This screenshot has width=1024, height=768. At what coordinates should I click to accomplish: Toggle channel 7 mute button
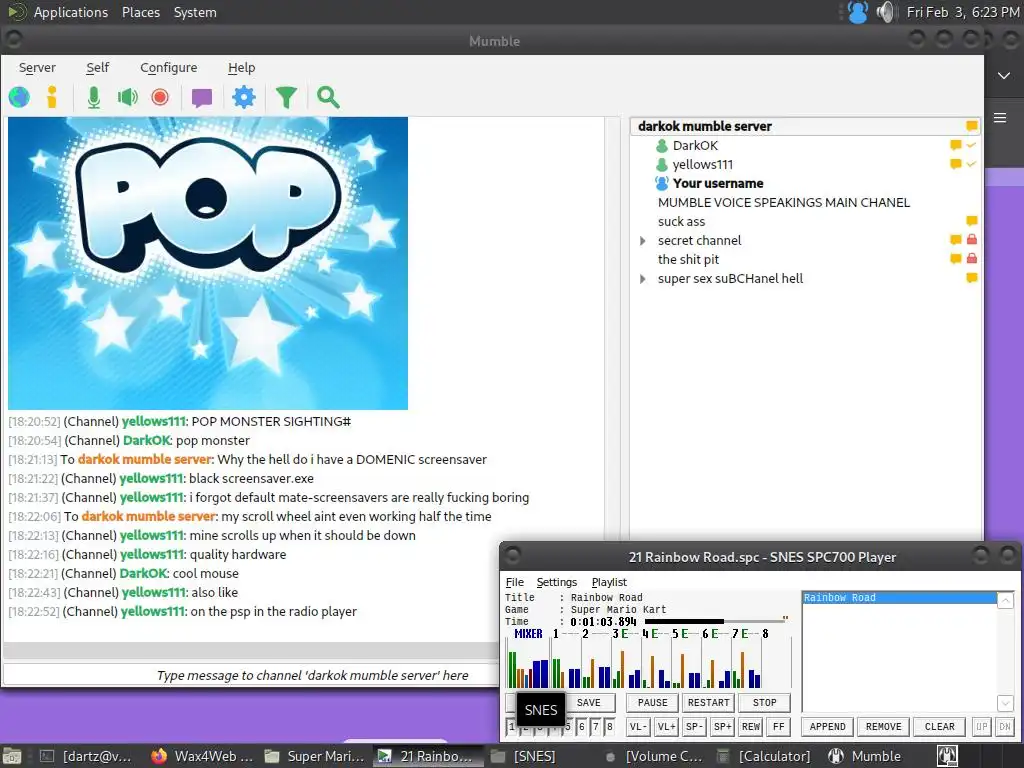596,726
